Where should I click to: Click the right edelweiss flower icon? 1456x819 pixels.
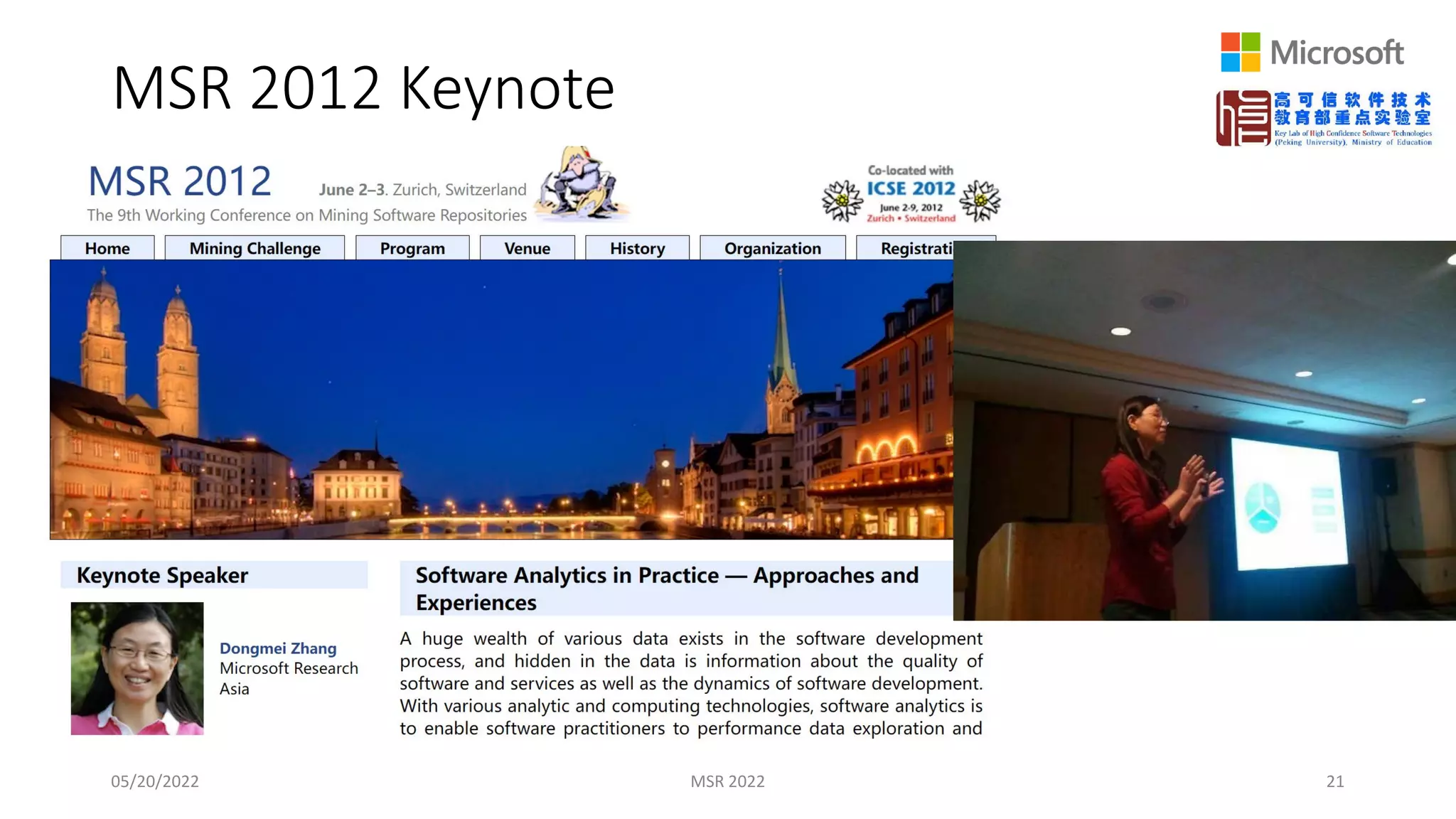[x=980, y=200]
